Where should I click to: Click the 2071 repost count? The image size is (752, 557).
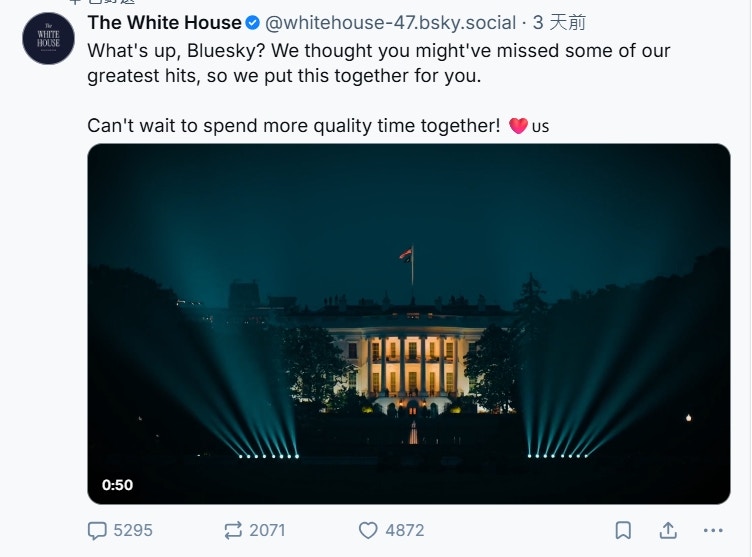pos(267,530)
